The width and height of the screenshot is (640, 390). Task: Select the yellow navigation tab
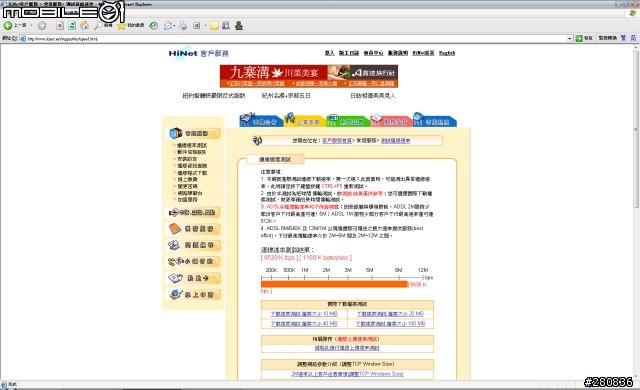pyautogui.click(x=305, y=121)
